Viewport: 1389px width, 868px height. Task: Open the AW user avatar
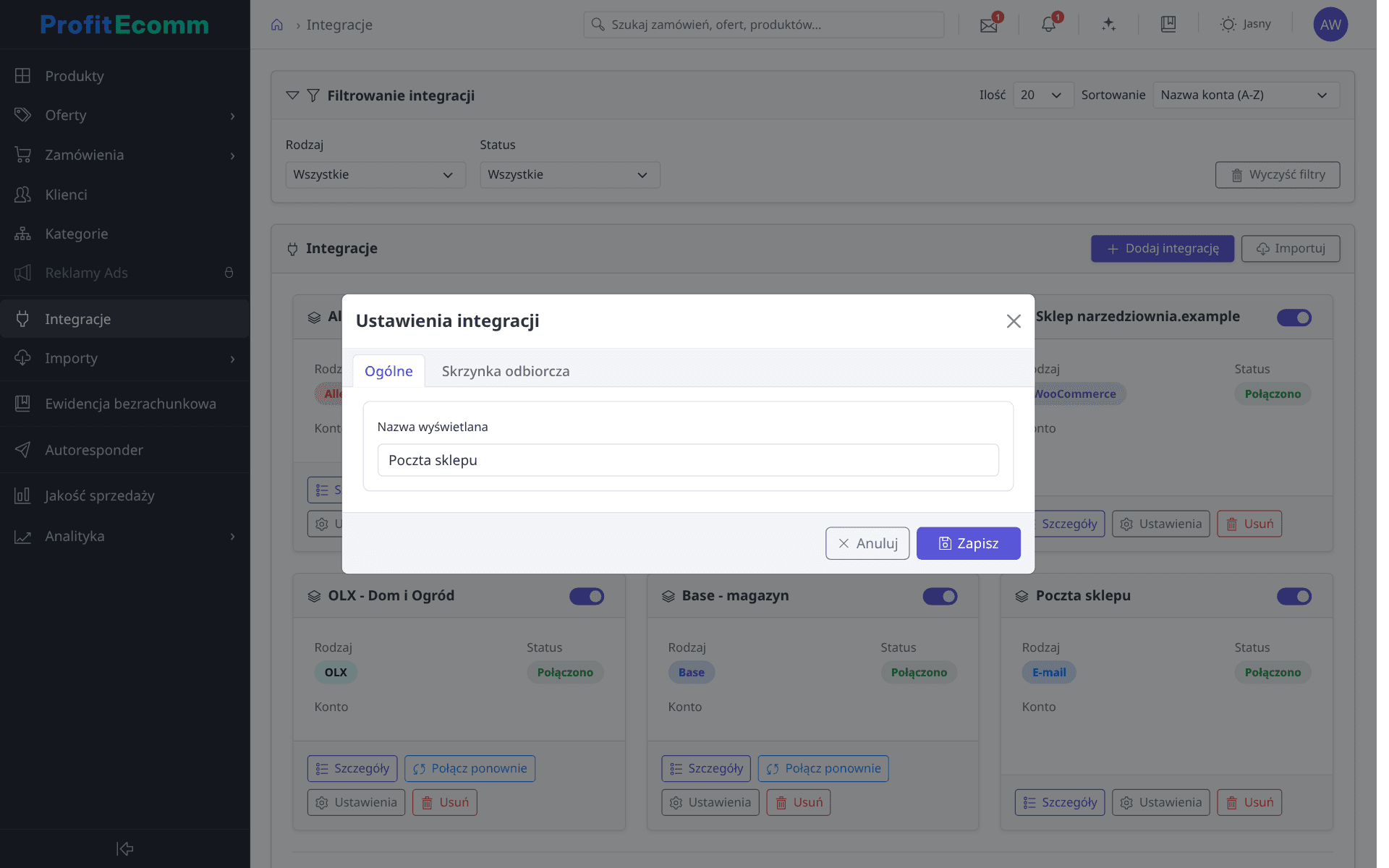[1330, 25]
